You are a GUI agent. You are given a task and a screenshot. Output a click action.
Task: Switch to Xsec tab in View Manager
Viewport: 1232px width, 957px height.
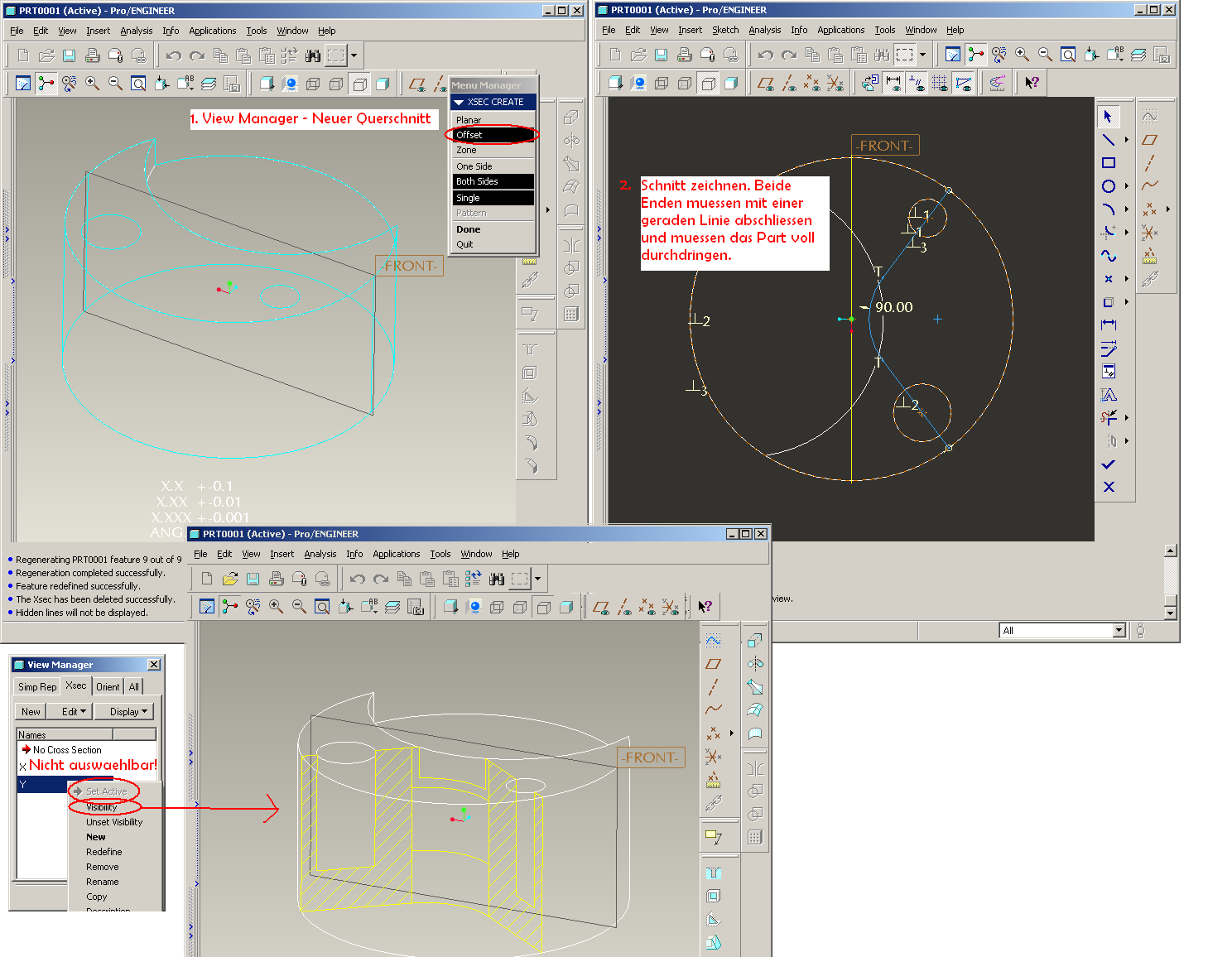[x=76, y=685]
